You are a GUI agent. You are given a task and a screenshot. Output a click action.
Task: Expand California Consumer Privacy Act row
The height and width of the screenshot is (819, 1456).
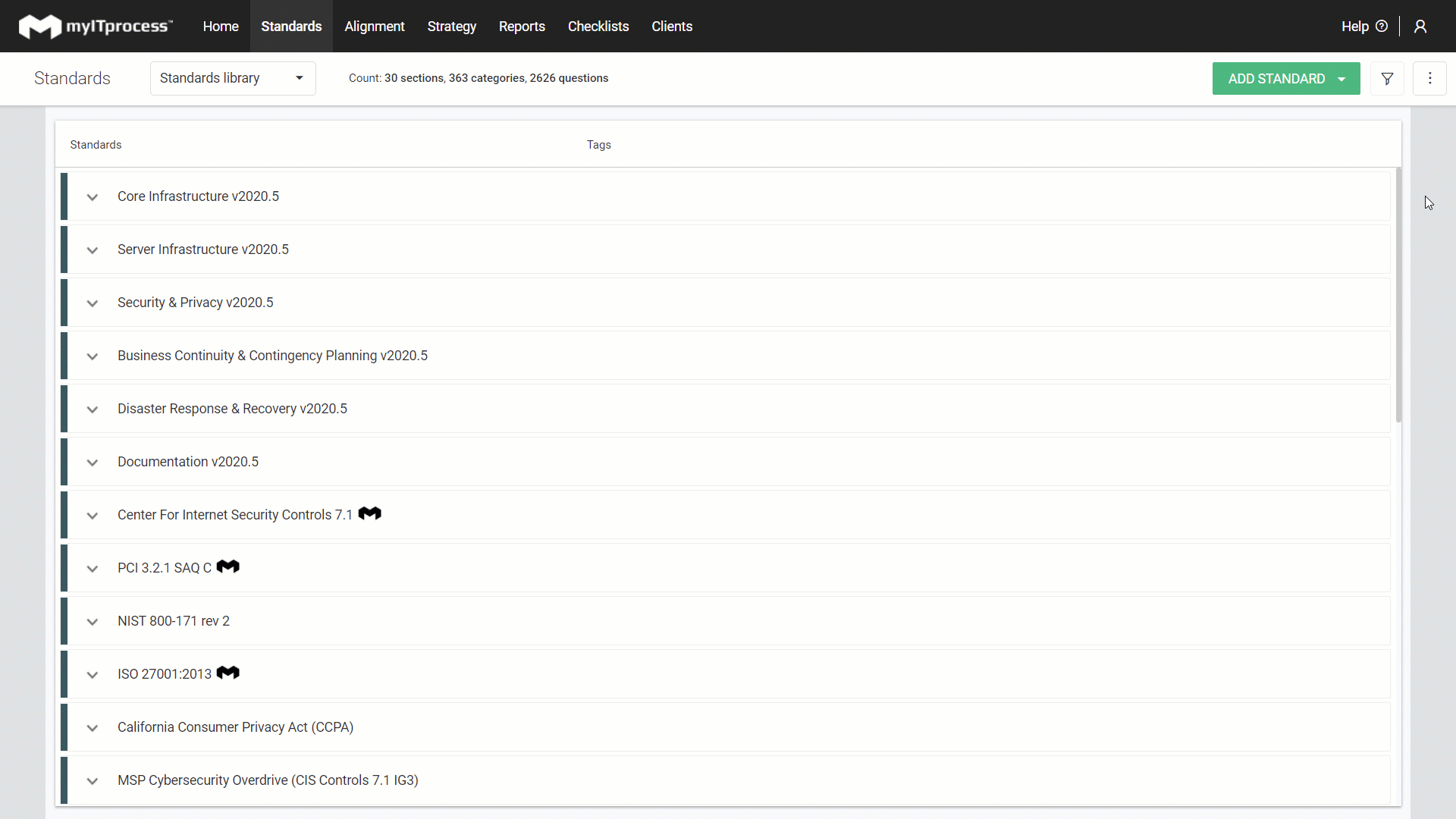click(92, 728)
